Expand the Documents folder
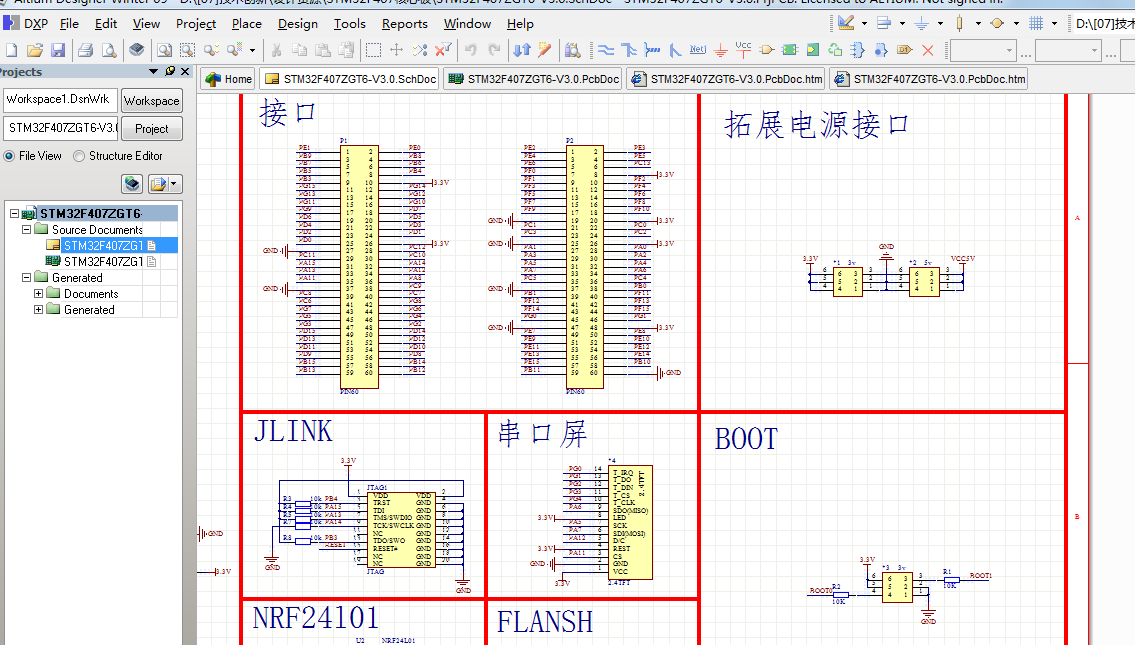The width and height of the screenshot is (1135, 645). point(38,293)
